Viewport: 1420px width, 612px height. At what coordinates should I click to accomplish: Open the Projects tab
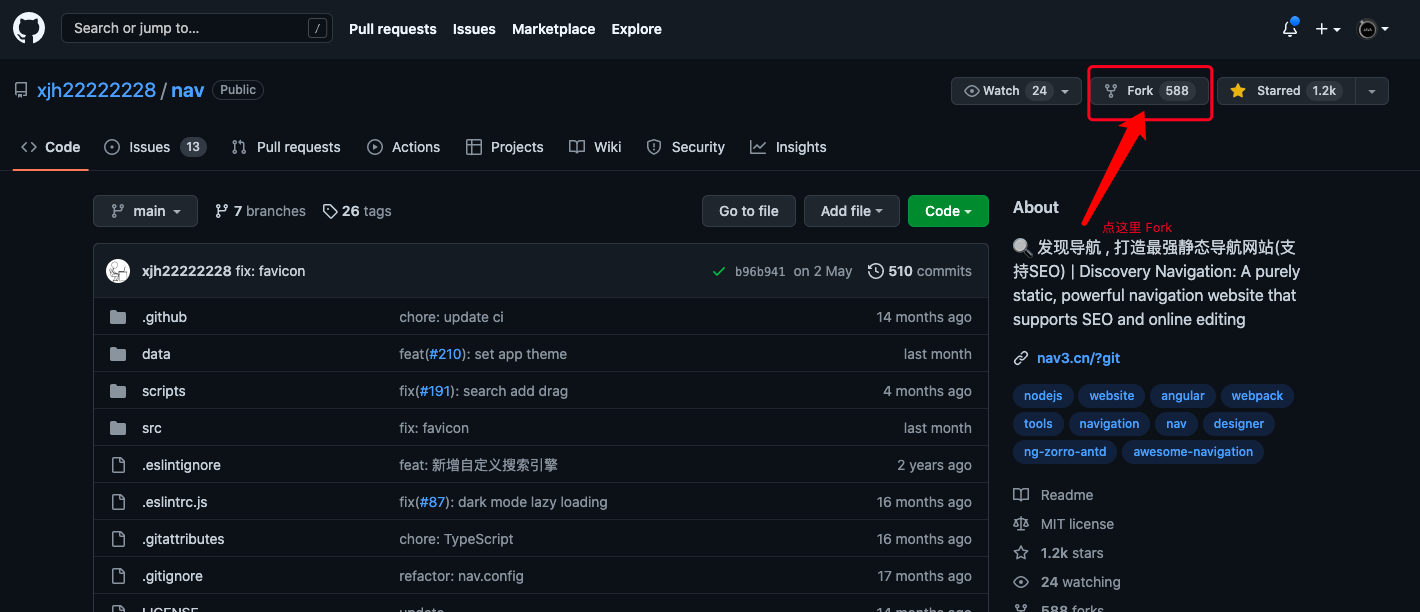coord(505,147)
